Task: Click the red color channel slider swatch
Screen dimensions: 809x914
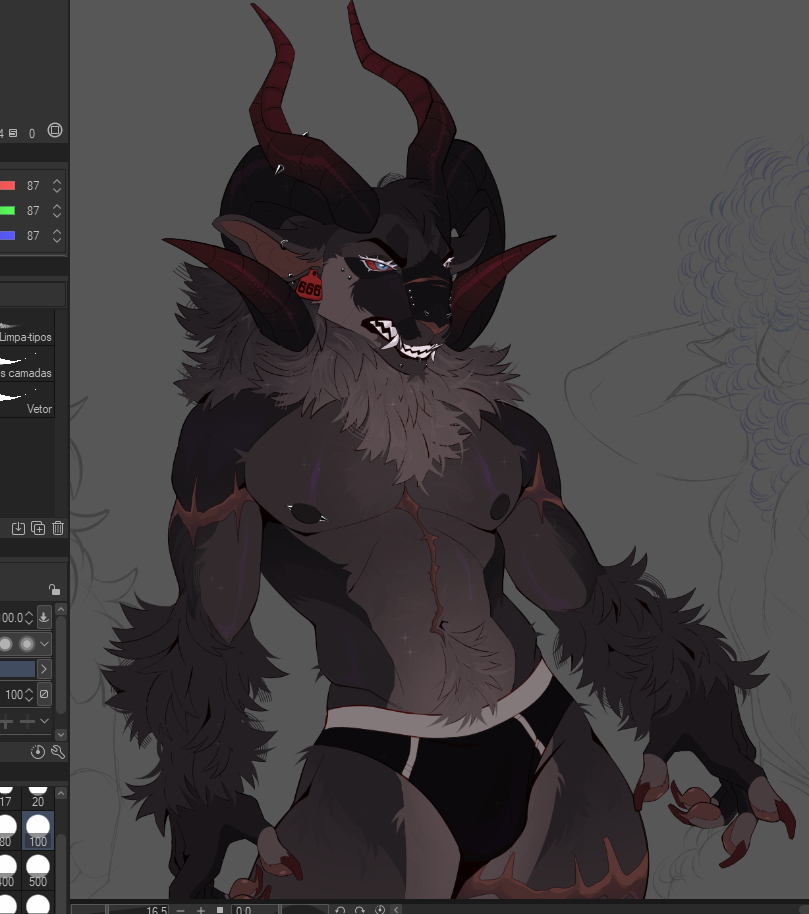Action: click(x=7, y=186)
